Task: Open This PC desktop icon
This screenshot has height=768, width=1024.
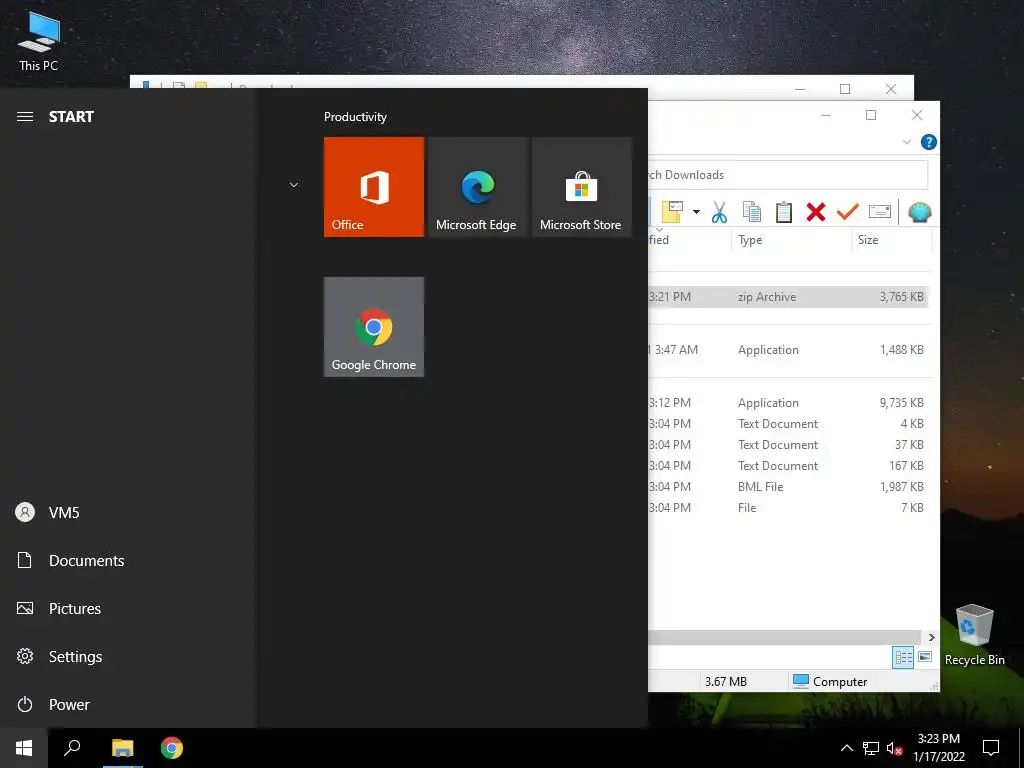Action: pyautogui.click(x=39, y=40)
